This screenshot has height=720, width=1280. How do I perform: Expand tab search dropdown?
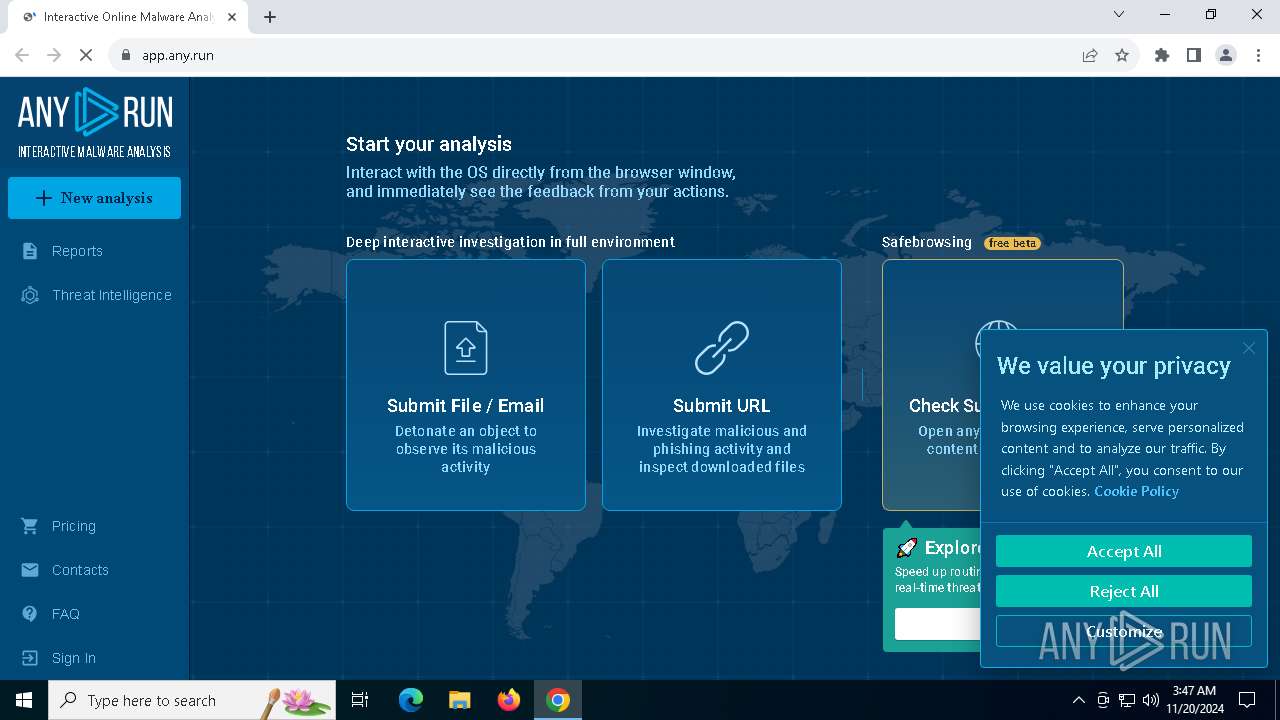(1119, 14)
